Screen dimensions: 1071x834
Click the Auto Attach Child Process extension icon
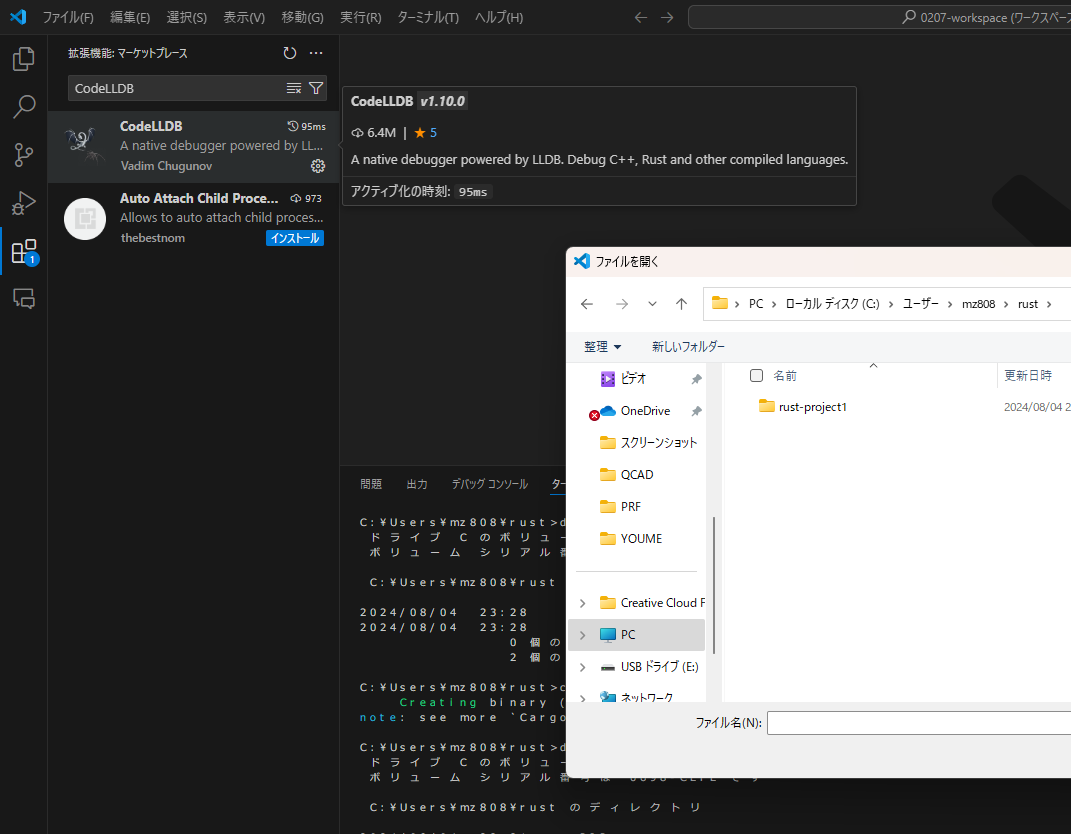point(85,219)
